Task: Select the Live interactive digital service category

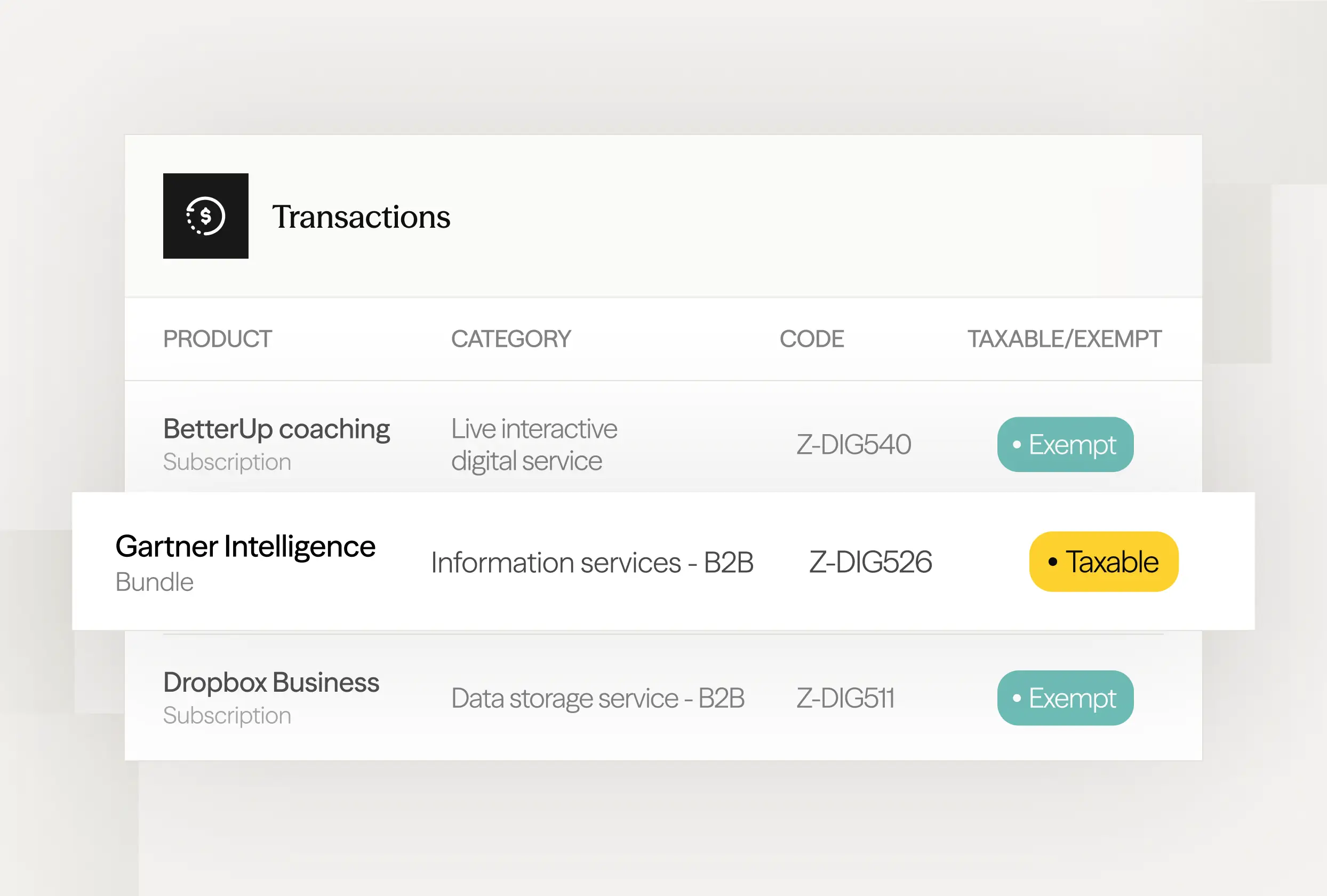Action: pos(533,444)
